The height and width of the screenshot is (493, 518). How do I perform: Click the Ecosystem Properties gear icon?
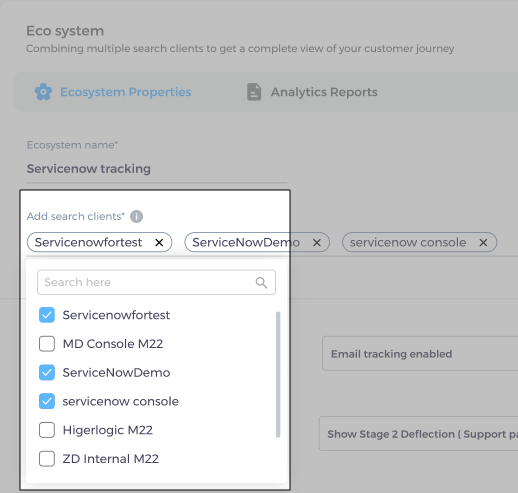(x=43, y=92)
